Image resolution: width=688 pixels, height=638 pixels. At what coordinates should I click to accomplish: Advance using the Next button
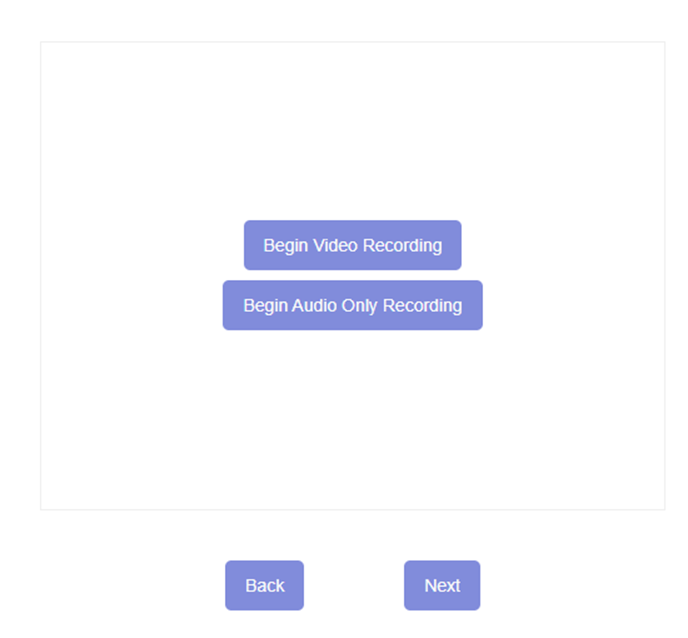pos(441,585)
